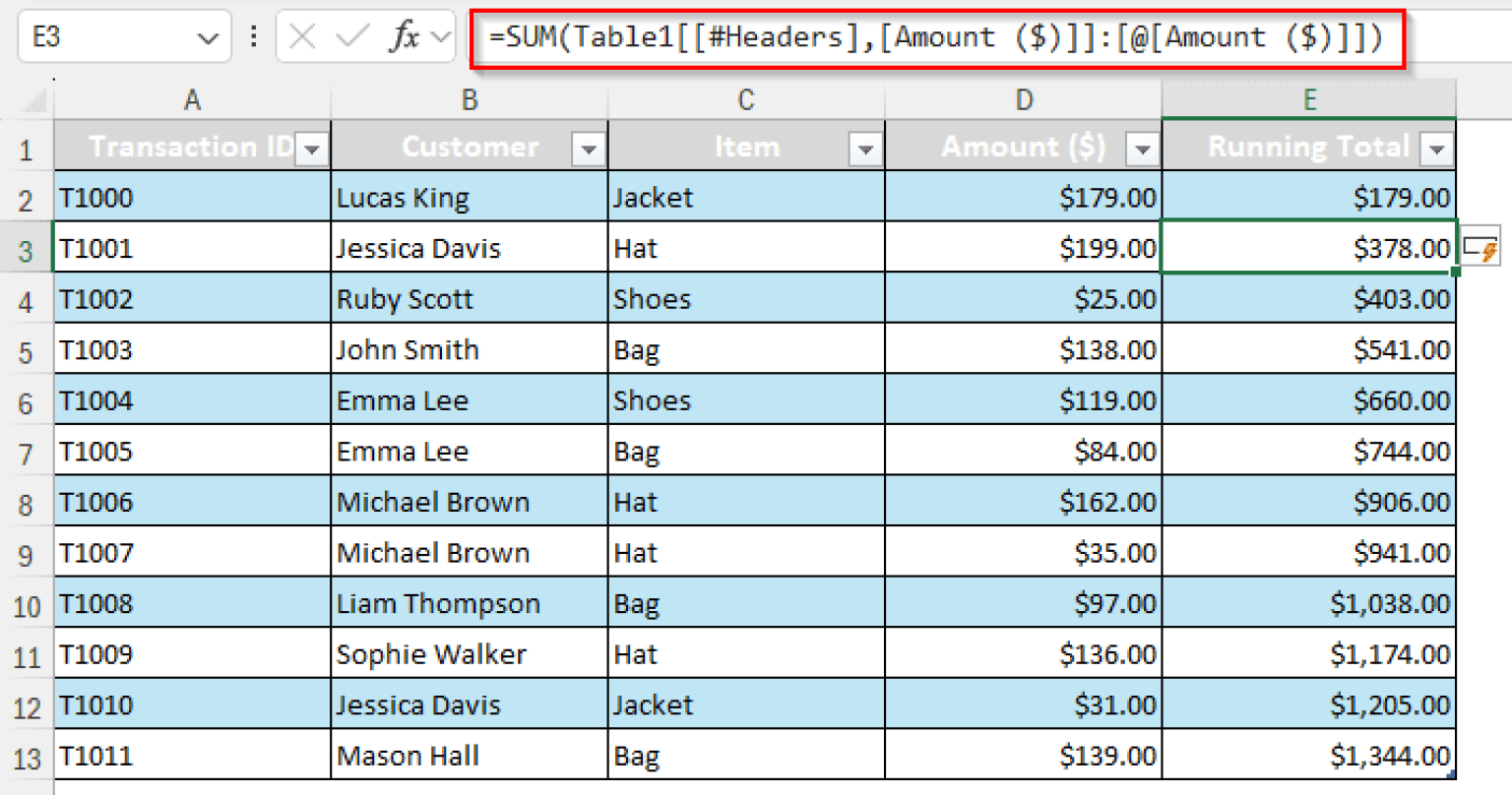Open the Running Total filter dropdown
The height and width of the screenshot is (795, 1512).
tap(1438, 150)
